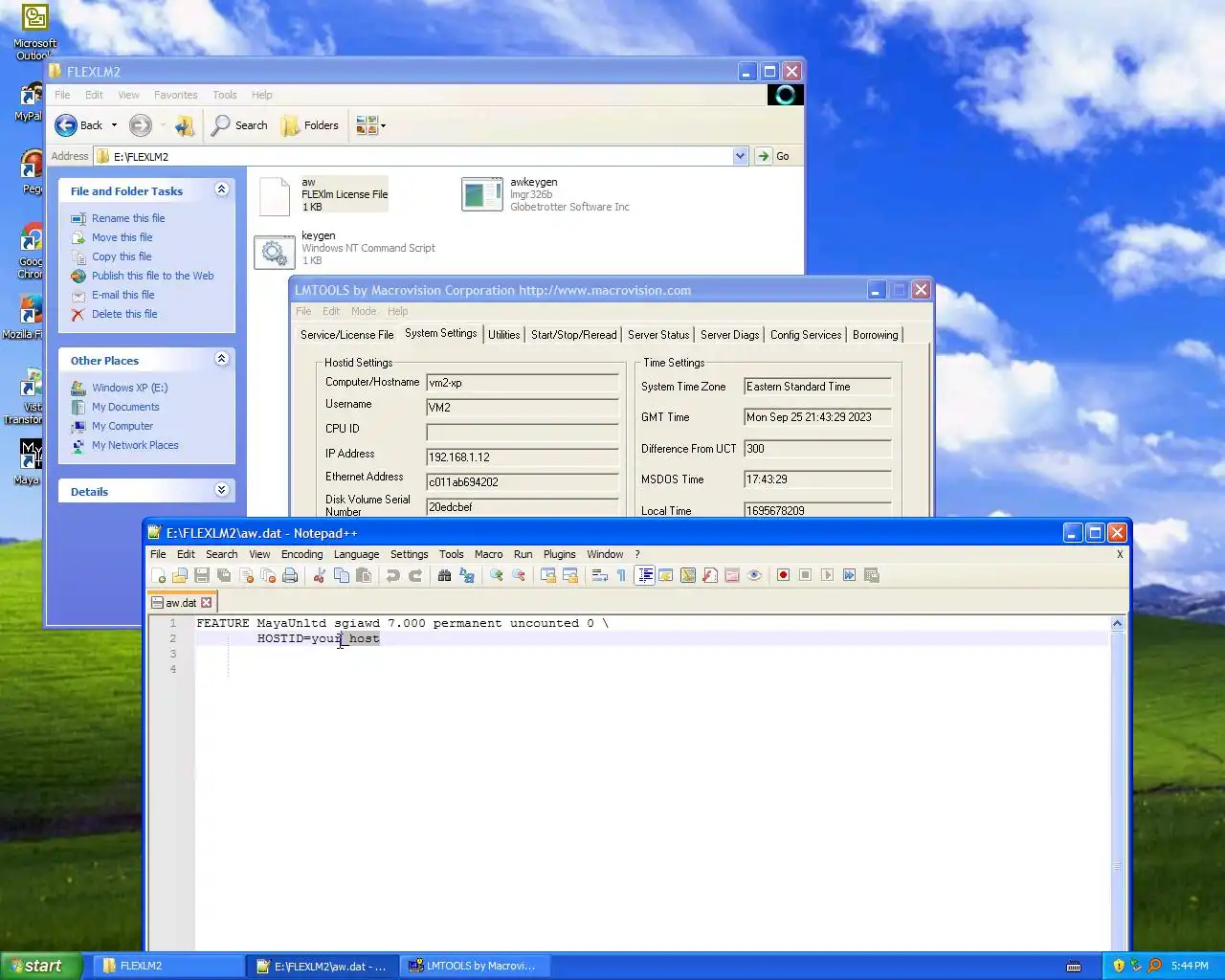
Task: Click the Paste icon in Notepad++ toolbar
Action: click(364, 575)
